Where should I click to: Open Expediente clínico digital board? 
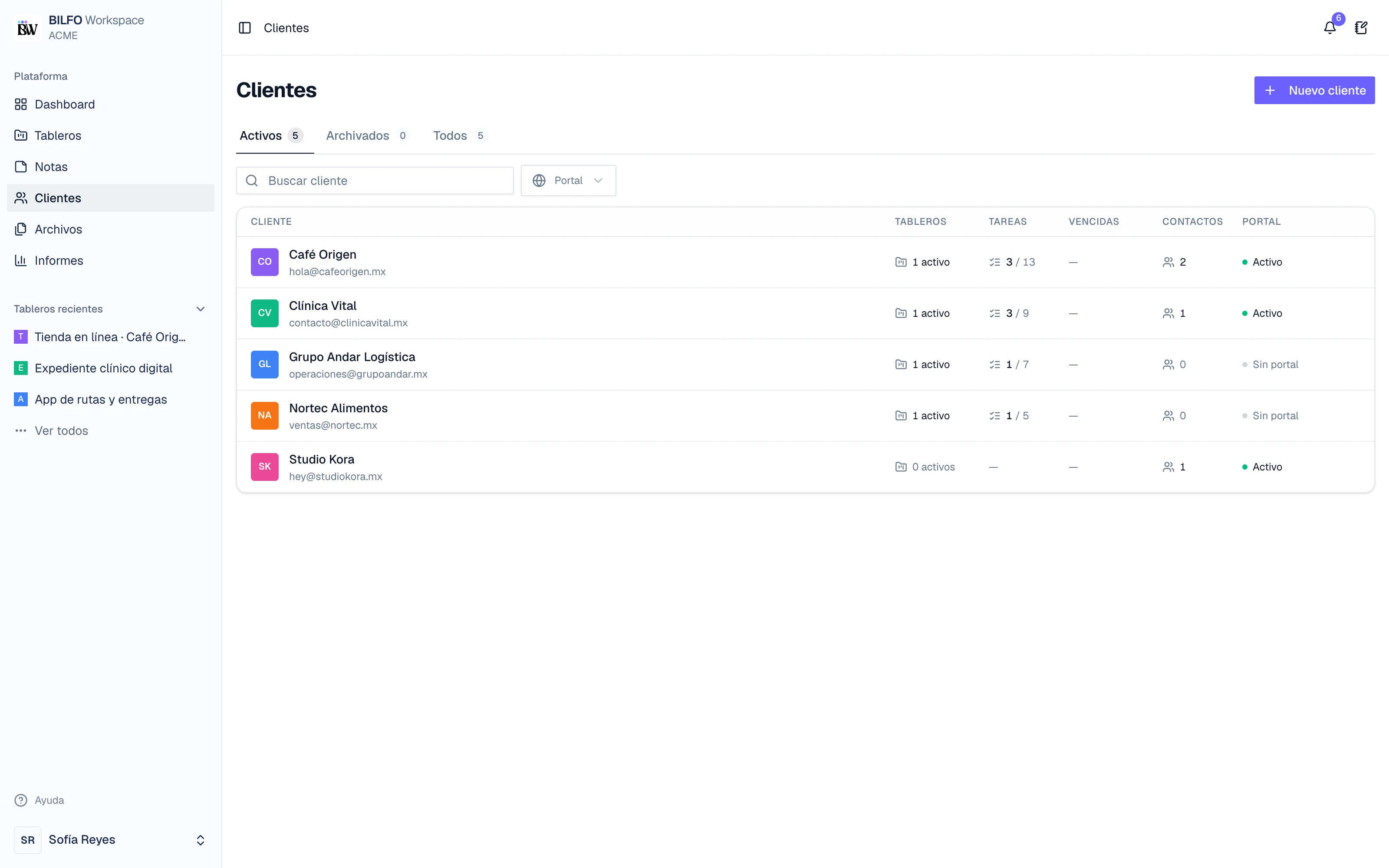coord(111,368)
